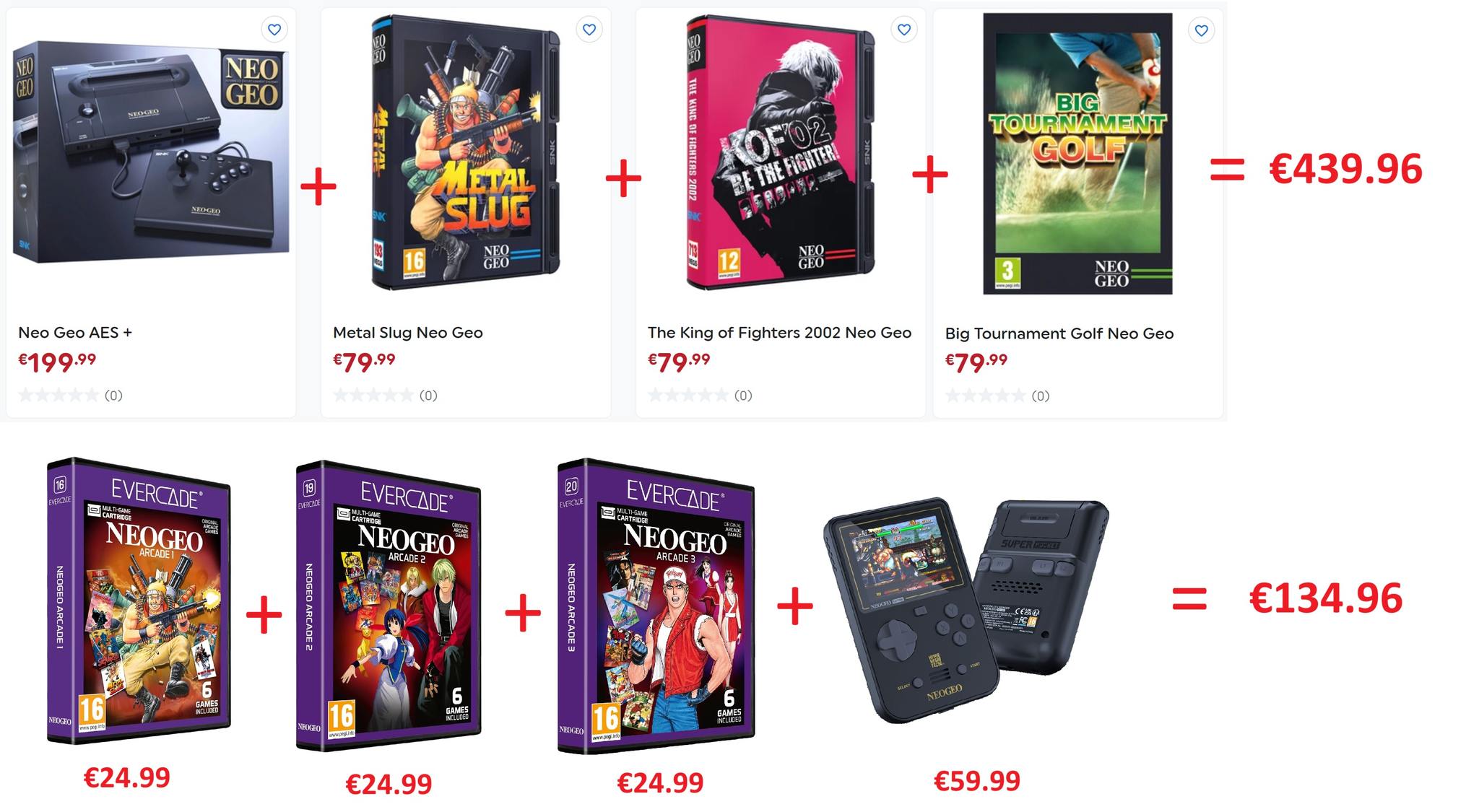Select the Evercade NeoGeo Arcade 3 cartridge

coord(656,606)
